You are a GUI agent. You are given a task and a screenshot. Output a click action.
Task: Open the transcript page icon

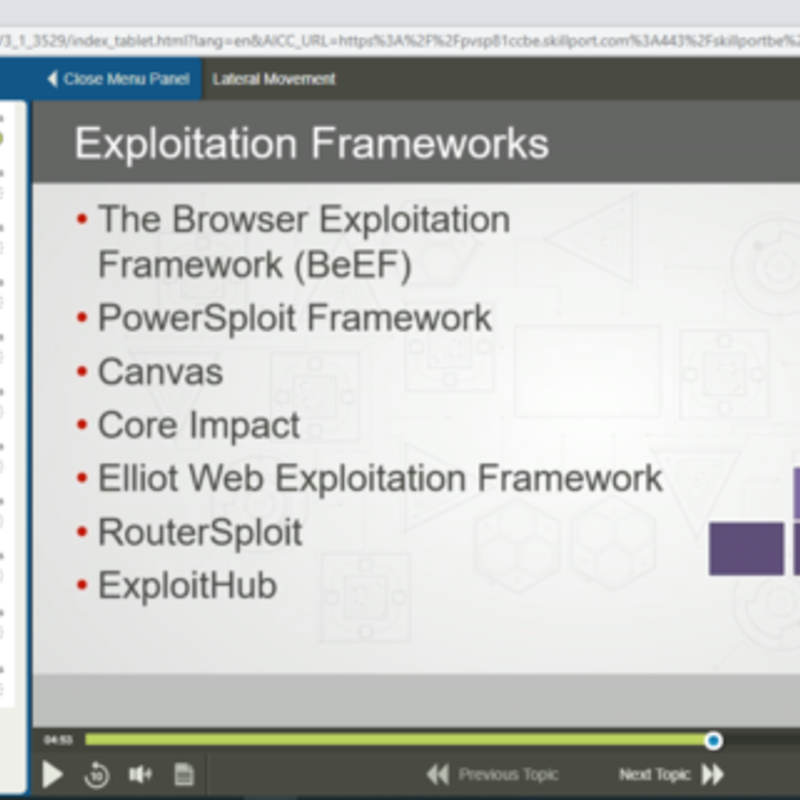(184, 774)
